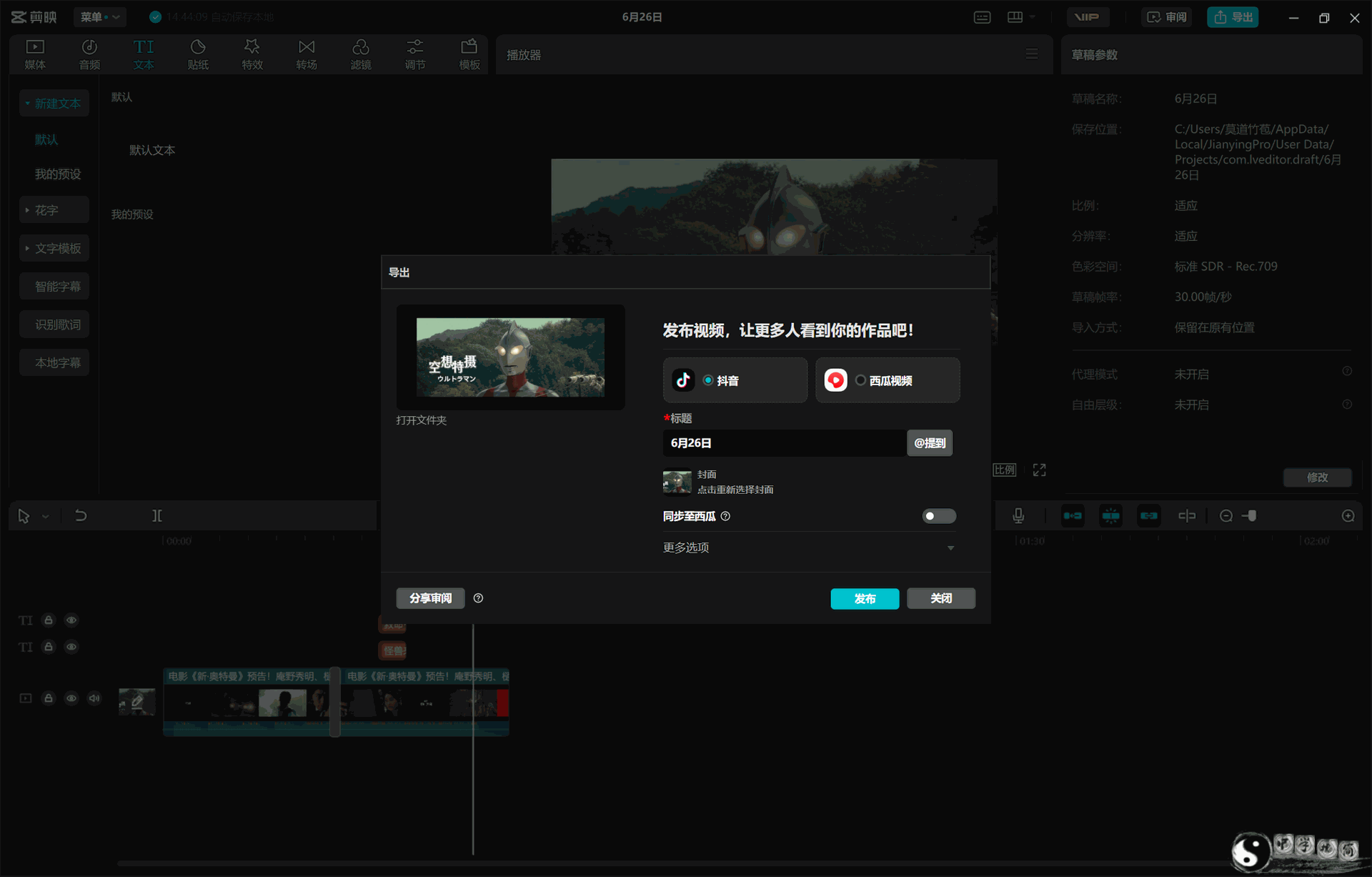Enable the 同步至西瓜 toggle
The width and height of the screenshot is (1372, 877).
point(939,516)
